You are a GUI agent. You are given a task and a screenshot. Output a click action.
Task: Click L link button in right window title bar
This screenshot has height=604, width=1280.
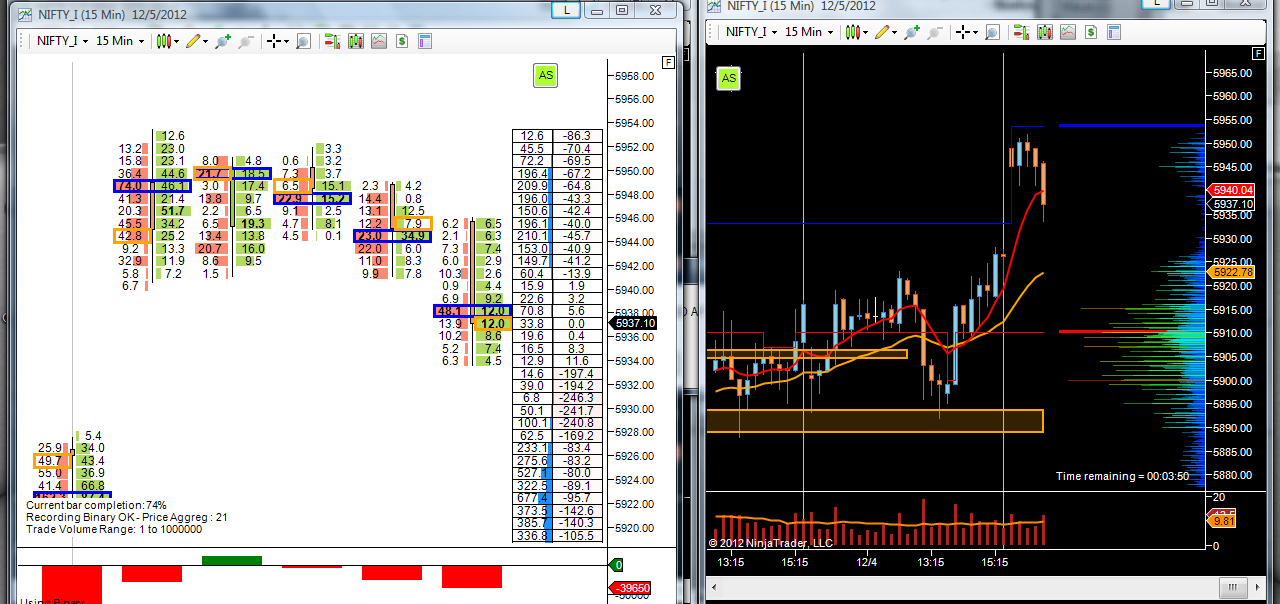coord(1158,3)
